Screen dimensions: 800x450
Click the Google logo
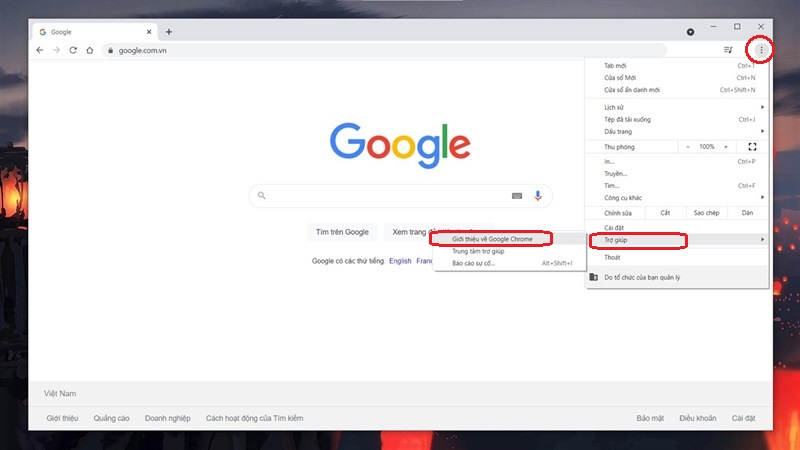point(400,145)
